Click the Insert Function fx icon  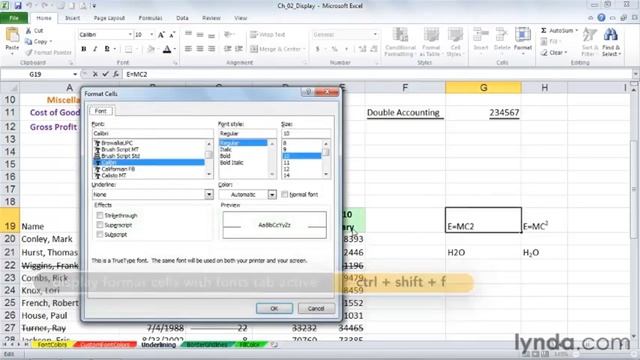(116, 74)
